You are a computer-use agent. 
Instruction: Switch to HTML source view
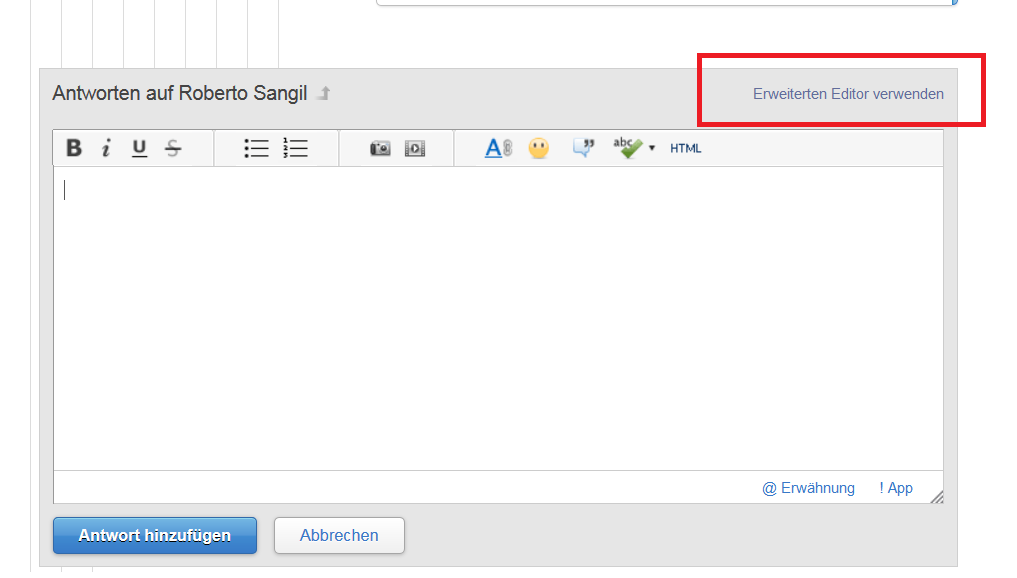click(686, 149)
